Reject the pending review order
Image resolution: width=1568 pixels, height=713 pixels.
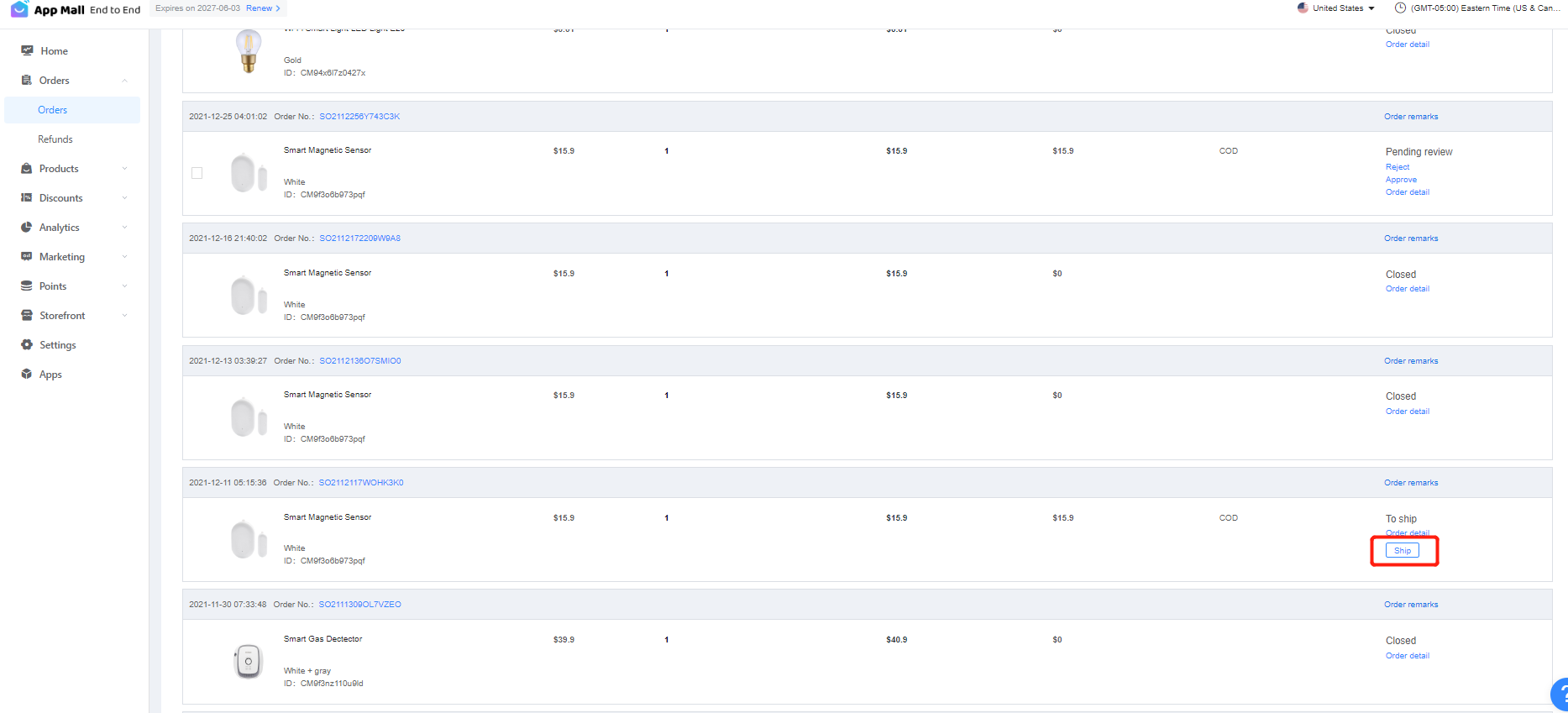tap(1398, 167)
